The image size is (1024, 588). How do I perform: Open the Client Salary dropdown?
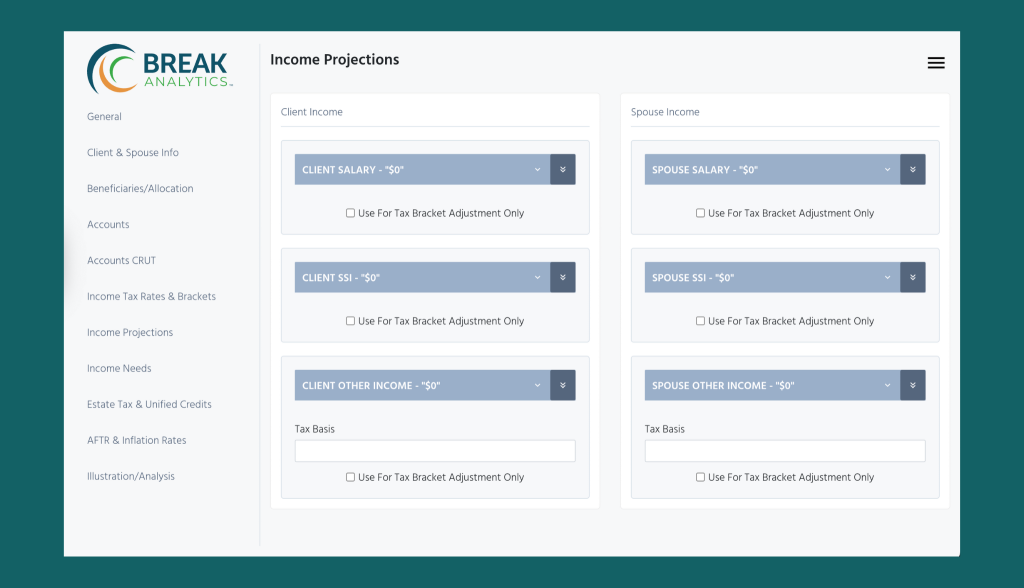coord(422,169)
